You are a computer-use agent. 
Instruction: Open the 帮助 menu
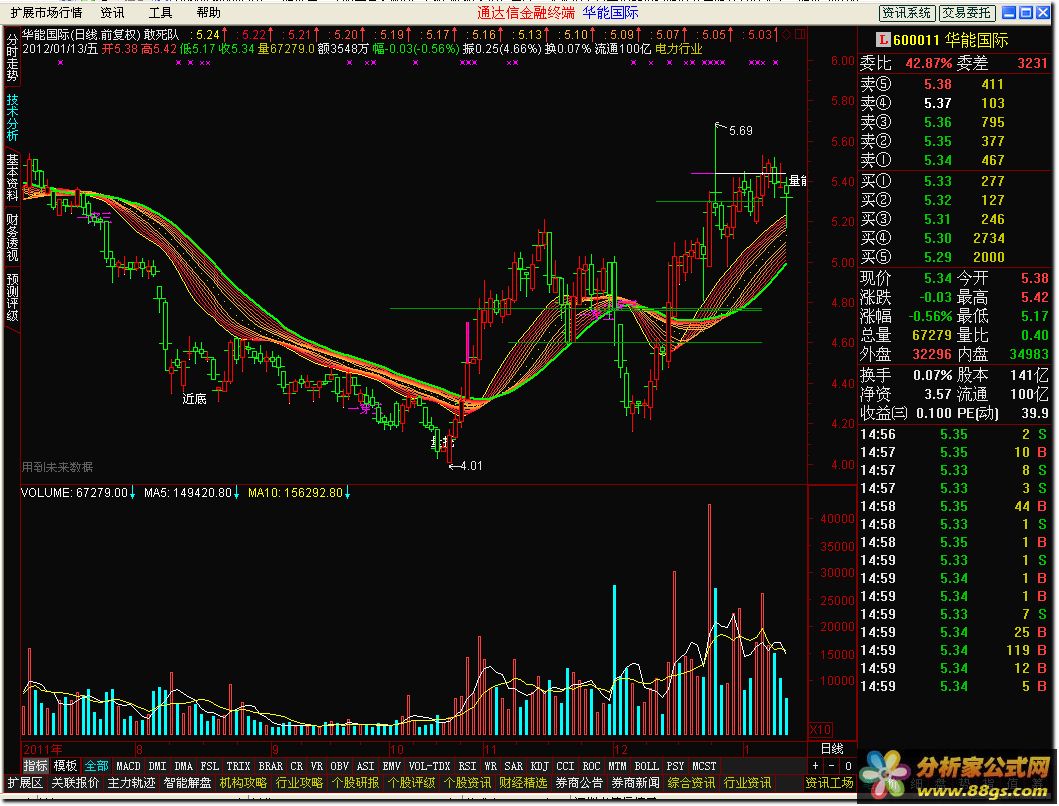tap(208, 13)
